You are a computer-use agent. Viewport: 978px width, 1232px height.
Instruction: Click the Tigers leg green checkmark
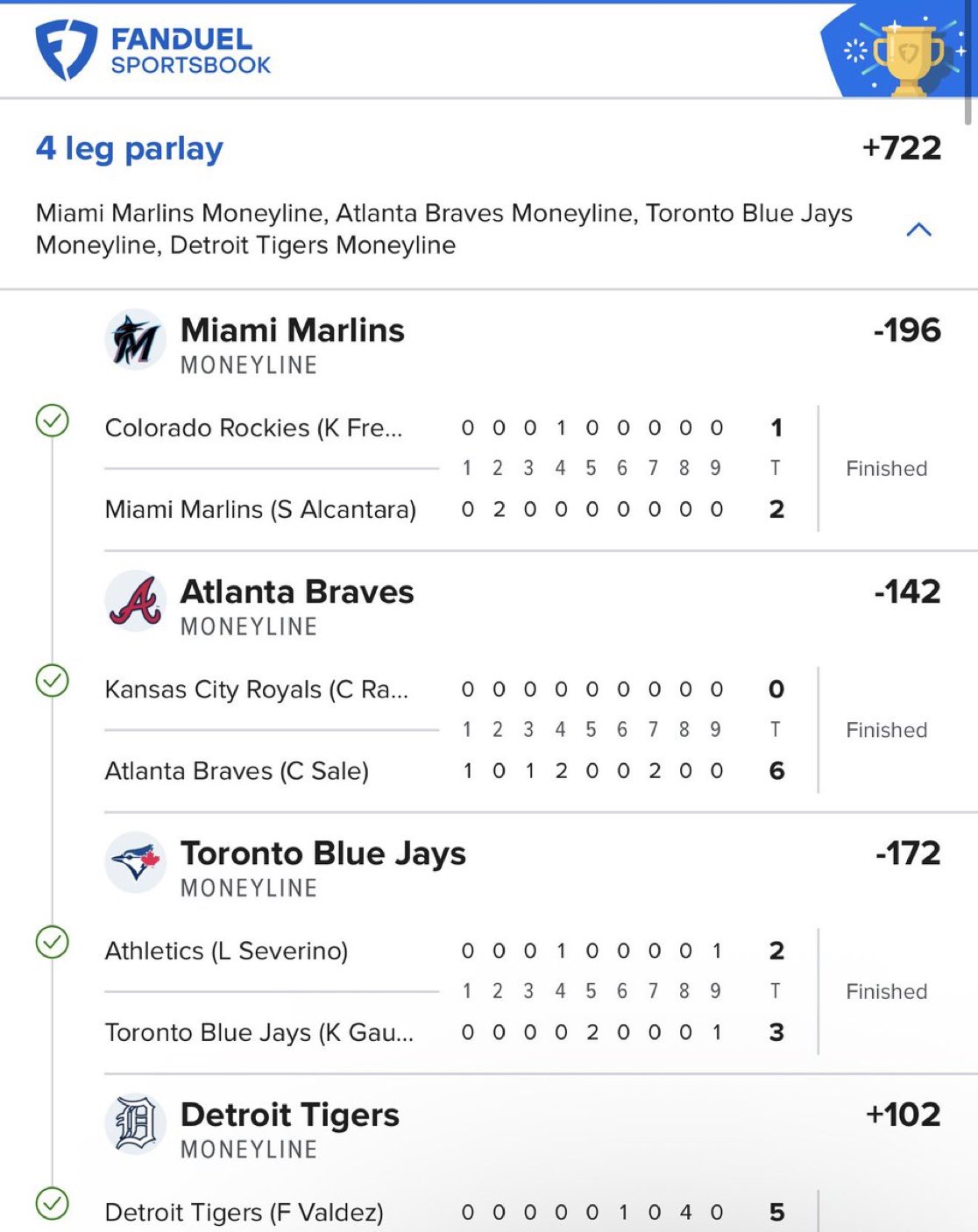pos(53,1203)
